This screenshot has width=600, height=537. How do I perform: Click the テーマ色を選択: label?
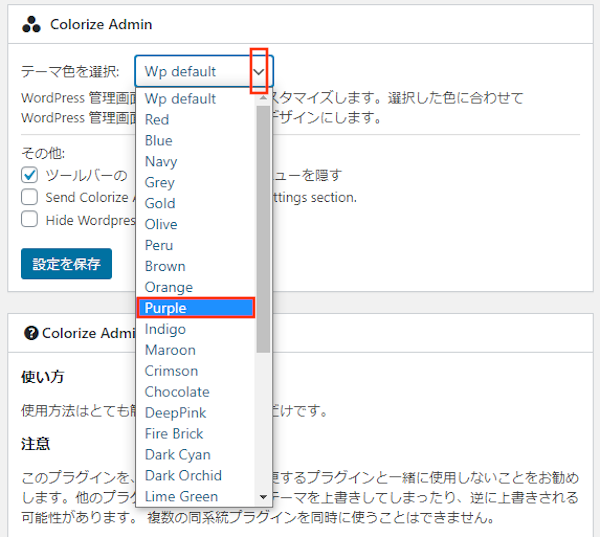[70, 72]
